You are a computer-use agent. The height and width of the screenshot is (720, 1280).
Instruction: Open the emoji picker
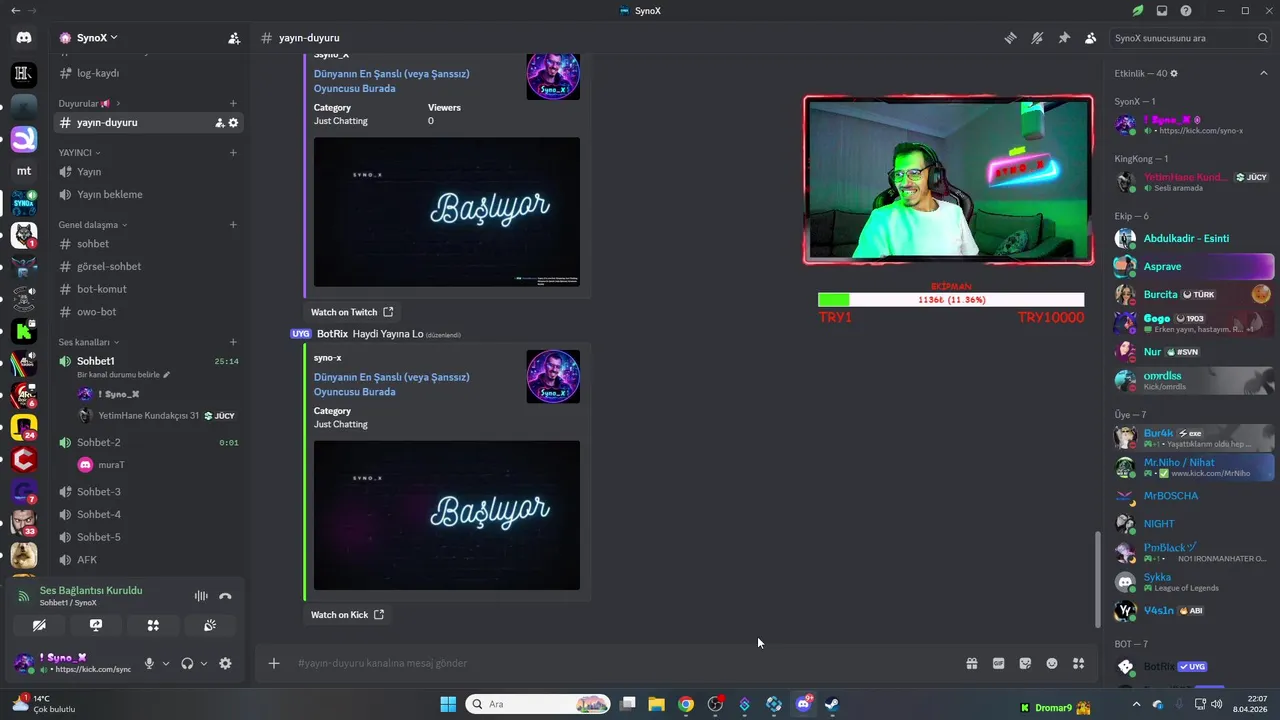[x=1052, y=663]
